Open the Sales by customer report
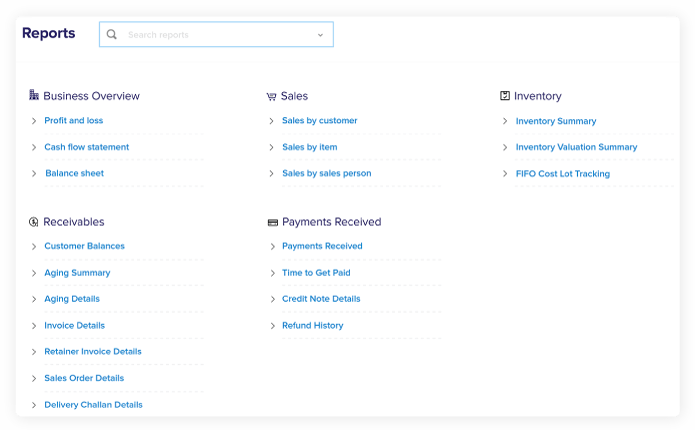695x430 pixels. 320,121
